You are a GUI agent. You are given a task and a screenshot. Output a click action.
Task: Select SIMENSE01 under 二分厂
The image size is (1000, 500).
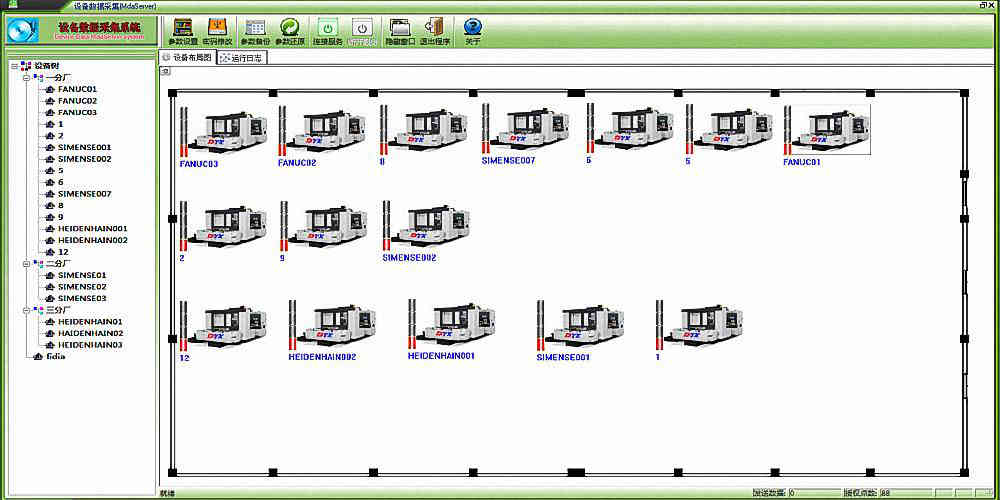click(82, 275)
